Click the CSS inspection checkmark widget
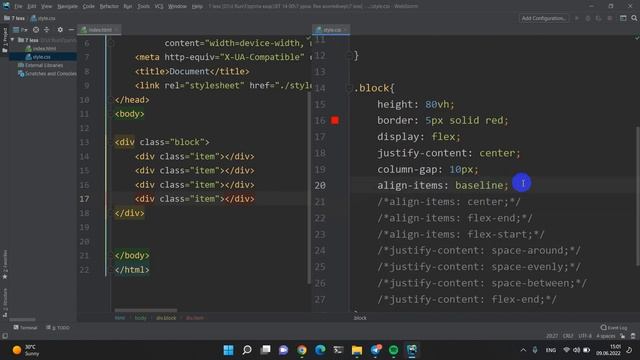640x360 pixels. pos(636,38)
